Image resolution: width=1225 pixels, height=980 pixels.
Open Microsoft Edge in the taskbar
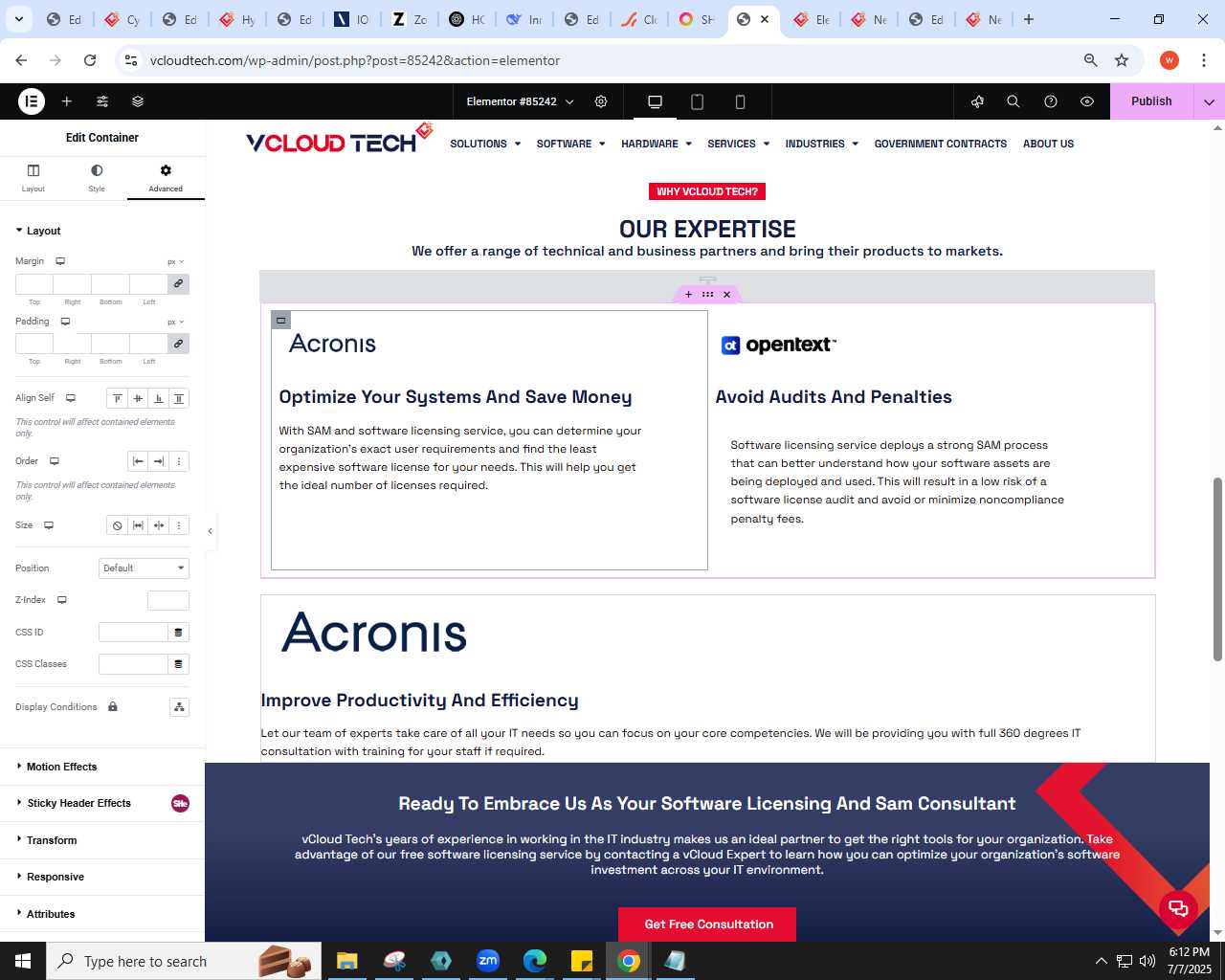click(x=535, y=961)
